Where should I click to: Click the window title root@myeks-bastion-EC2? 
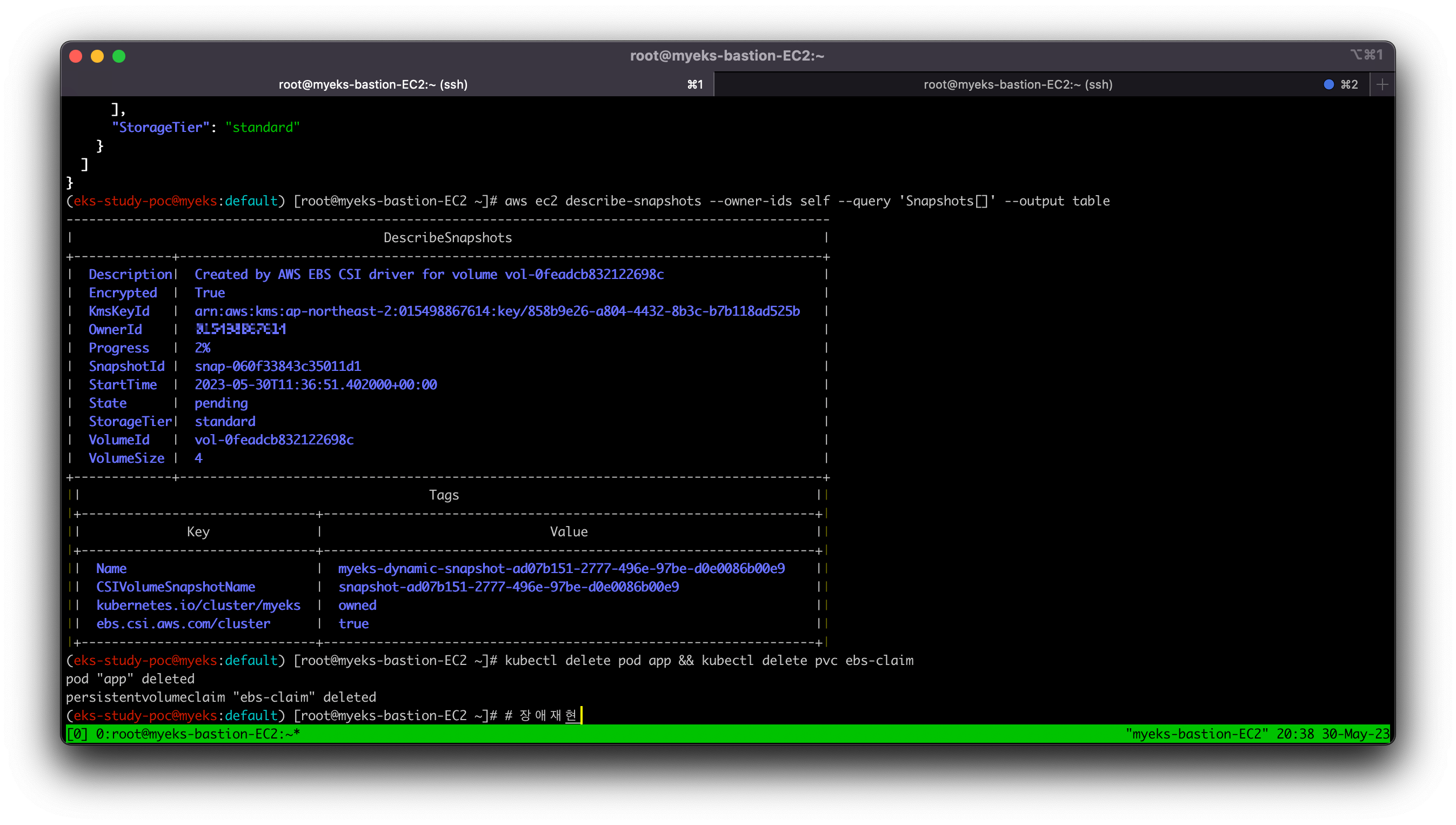click(x=727, y=56)
